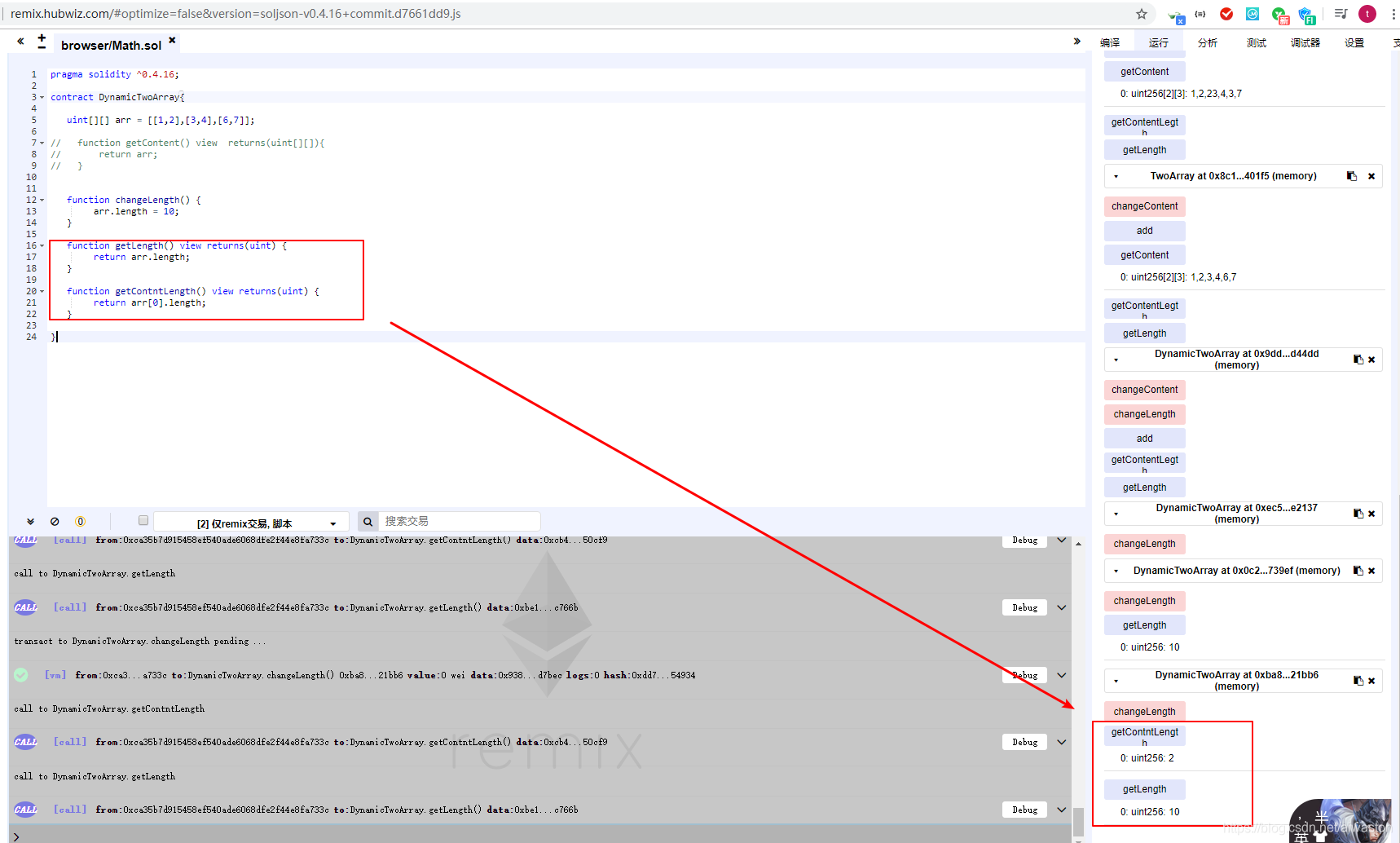Fold the getLength function at line 16
Viewport: 1400px width, 843px height.
pyautogui.click(x=42, y=245)
